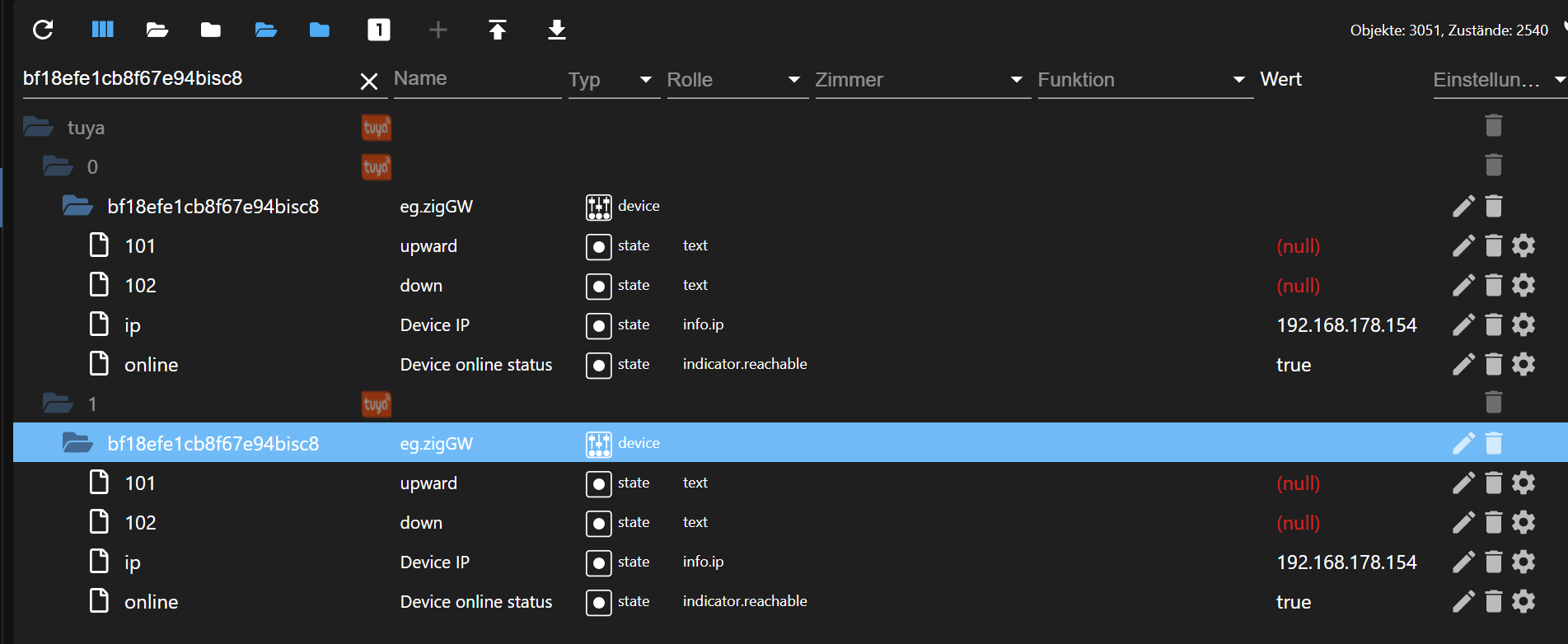
Task: Expand all nodes with white open-folder icon
Action: (x=157, y=30)
